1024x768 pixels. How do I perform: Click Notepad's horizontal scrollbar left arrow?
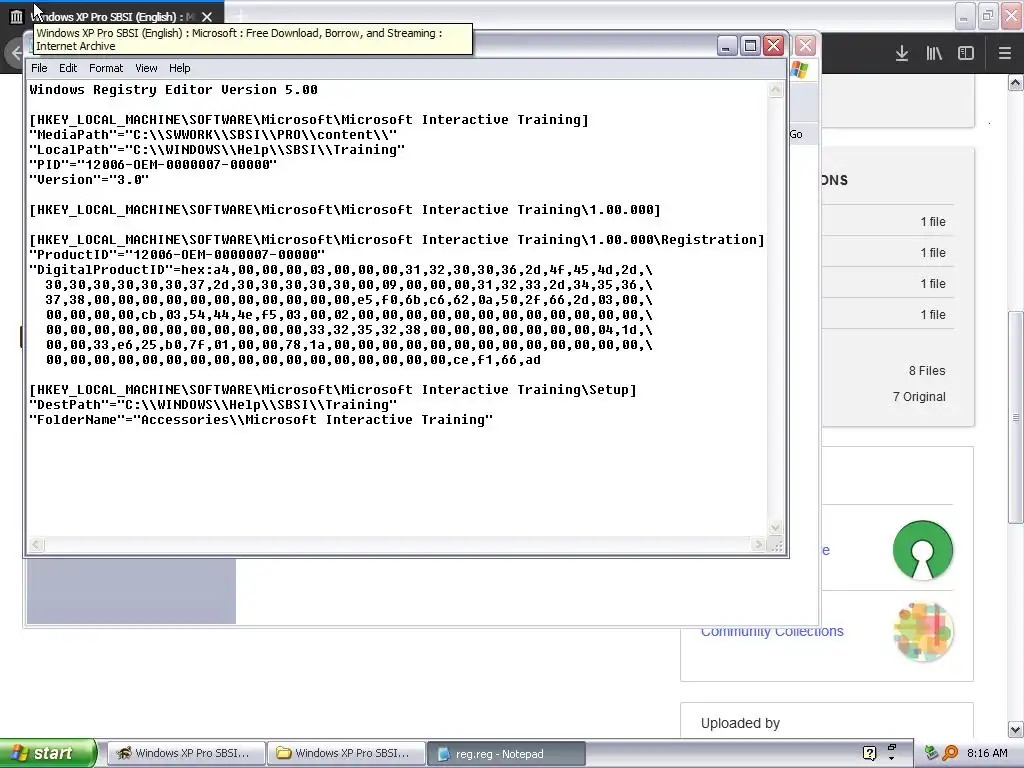(x=37, y=545)
